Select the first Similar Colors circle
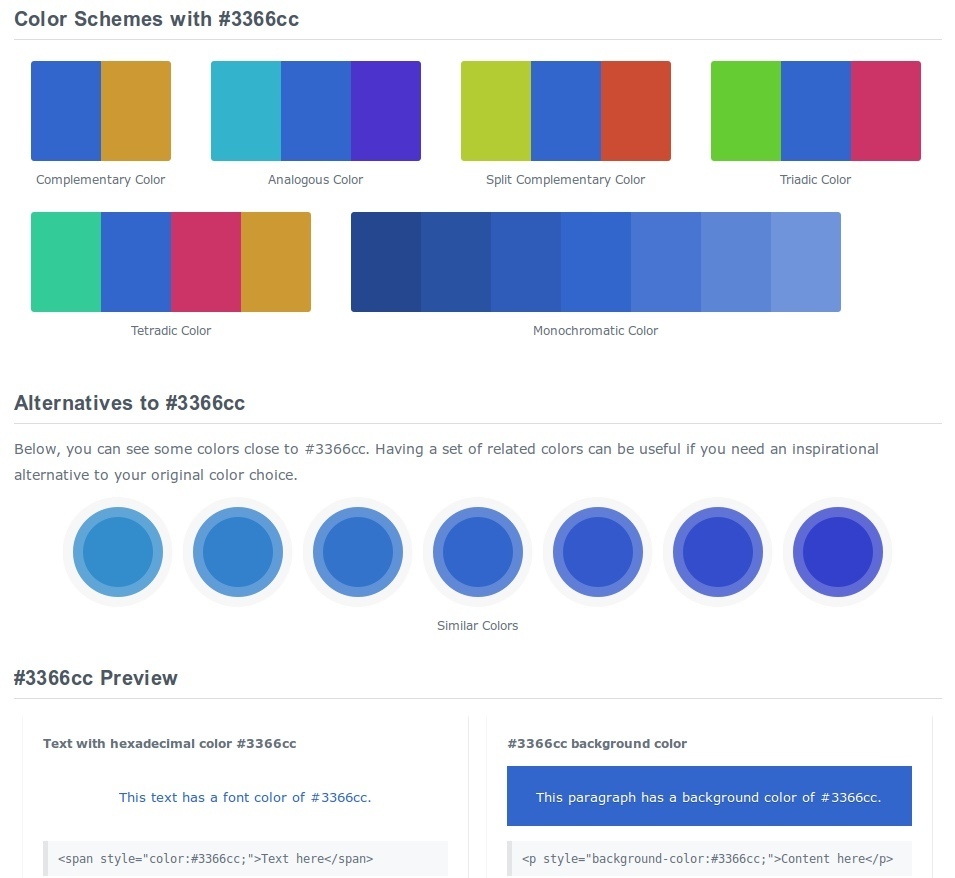Image resolution: width=955 pixels, height=878 pixels. pyautogui.click(x=118, y=552)
